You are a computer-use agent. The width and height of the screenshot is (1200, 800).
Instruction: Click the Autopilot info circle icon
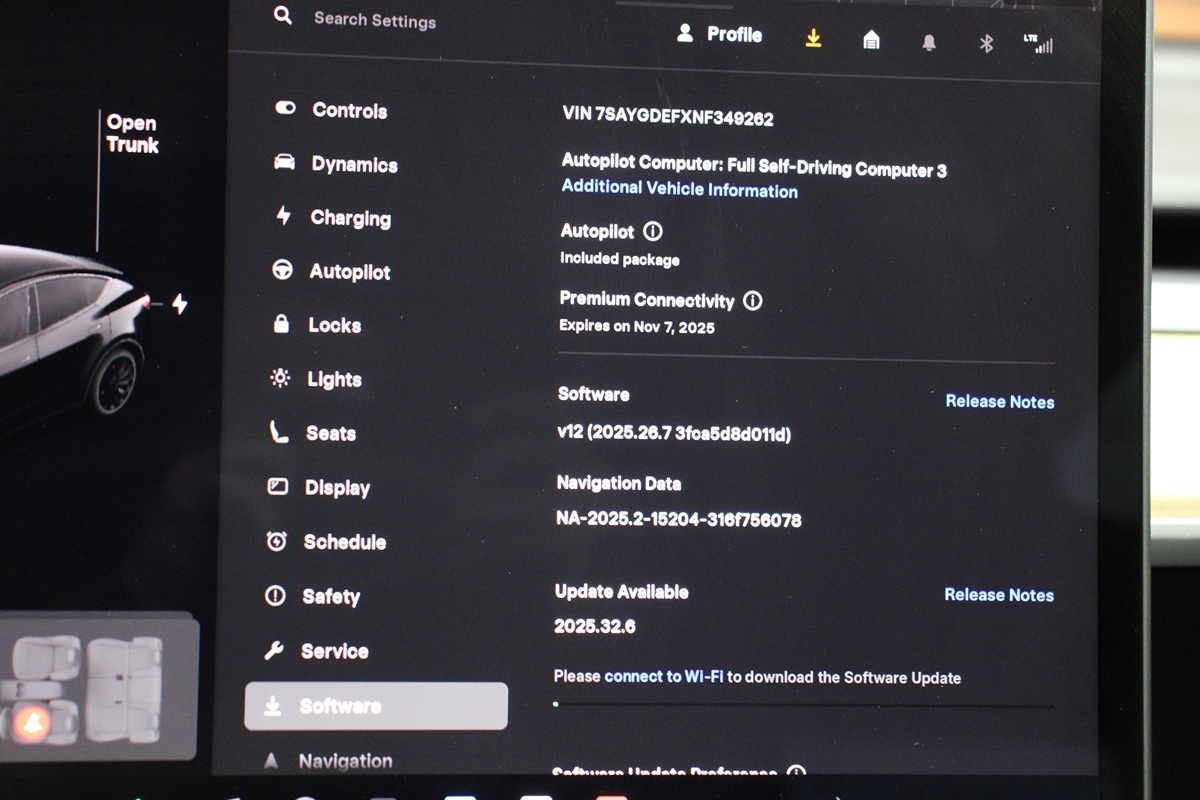pyautogui.click(x=653, y=232)
